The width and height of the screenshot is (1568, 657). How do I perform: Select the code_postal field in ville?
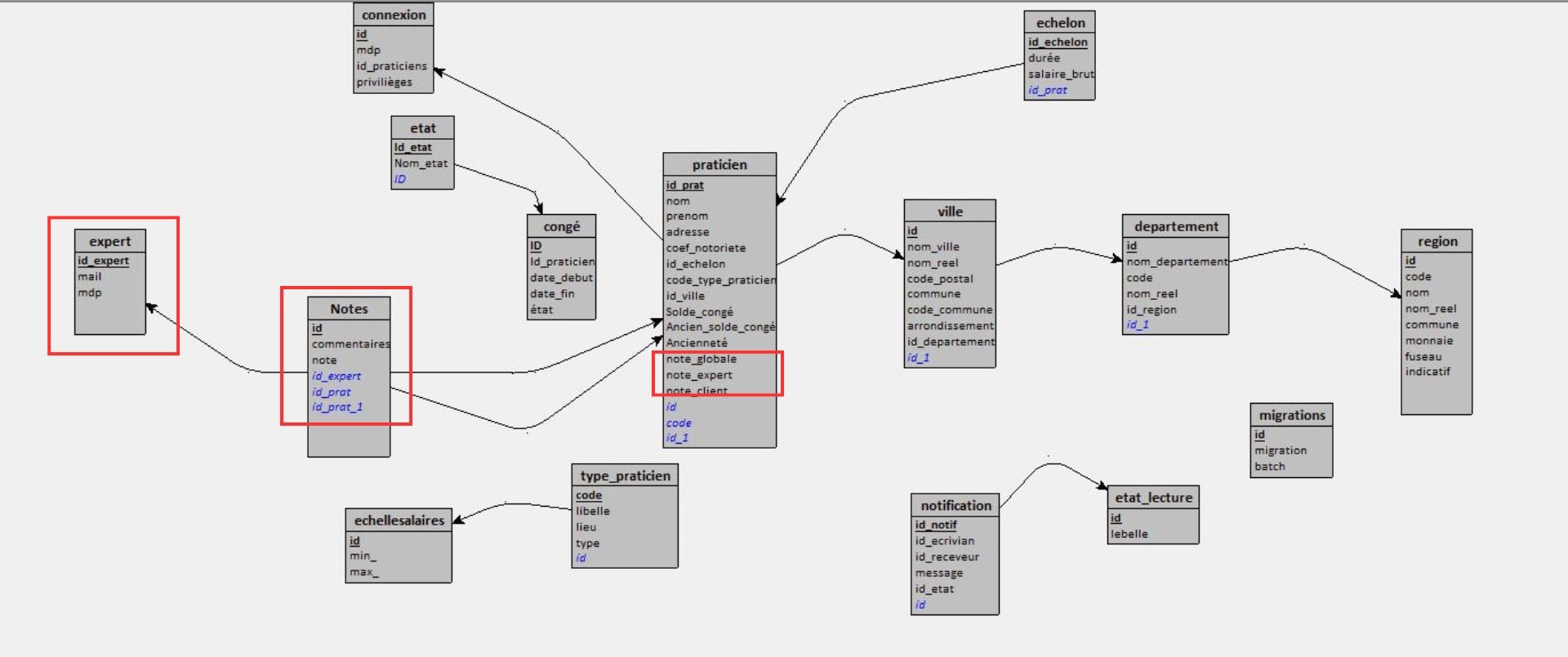pos(939,279)
